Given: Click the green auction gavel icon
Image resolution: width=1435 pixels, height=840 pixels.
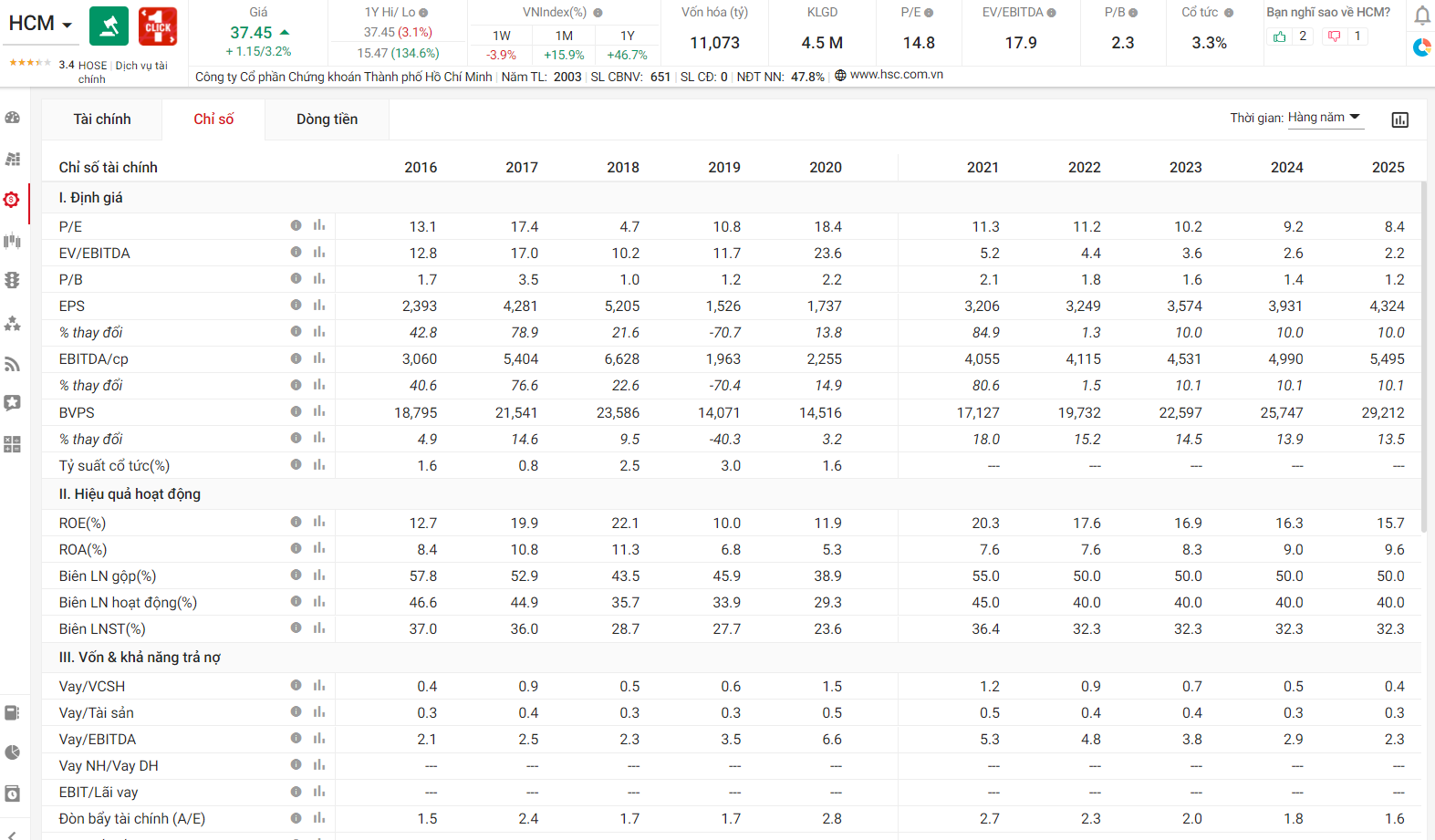Looking at the screenshot, I should pyautogui.click(x=109, y=26).
